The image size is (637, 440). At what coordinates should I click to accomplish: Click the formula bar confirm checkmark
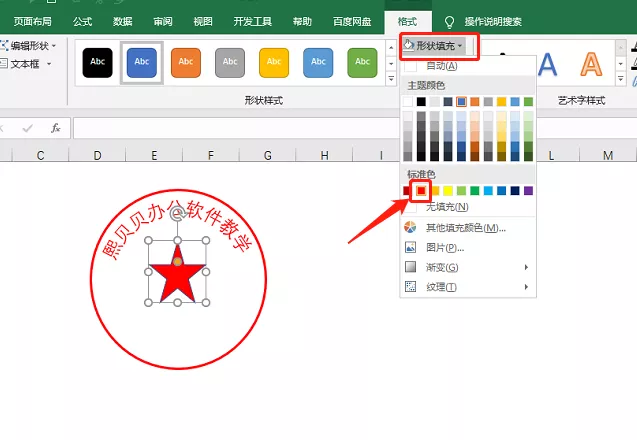click(x=28, y=129)
